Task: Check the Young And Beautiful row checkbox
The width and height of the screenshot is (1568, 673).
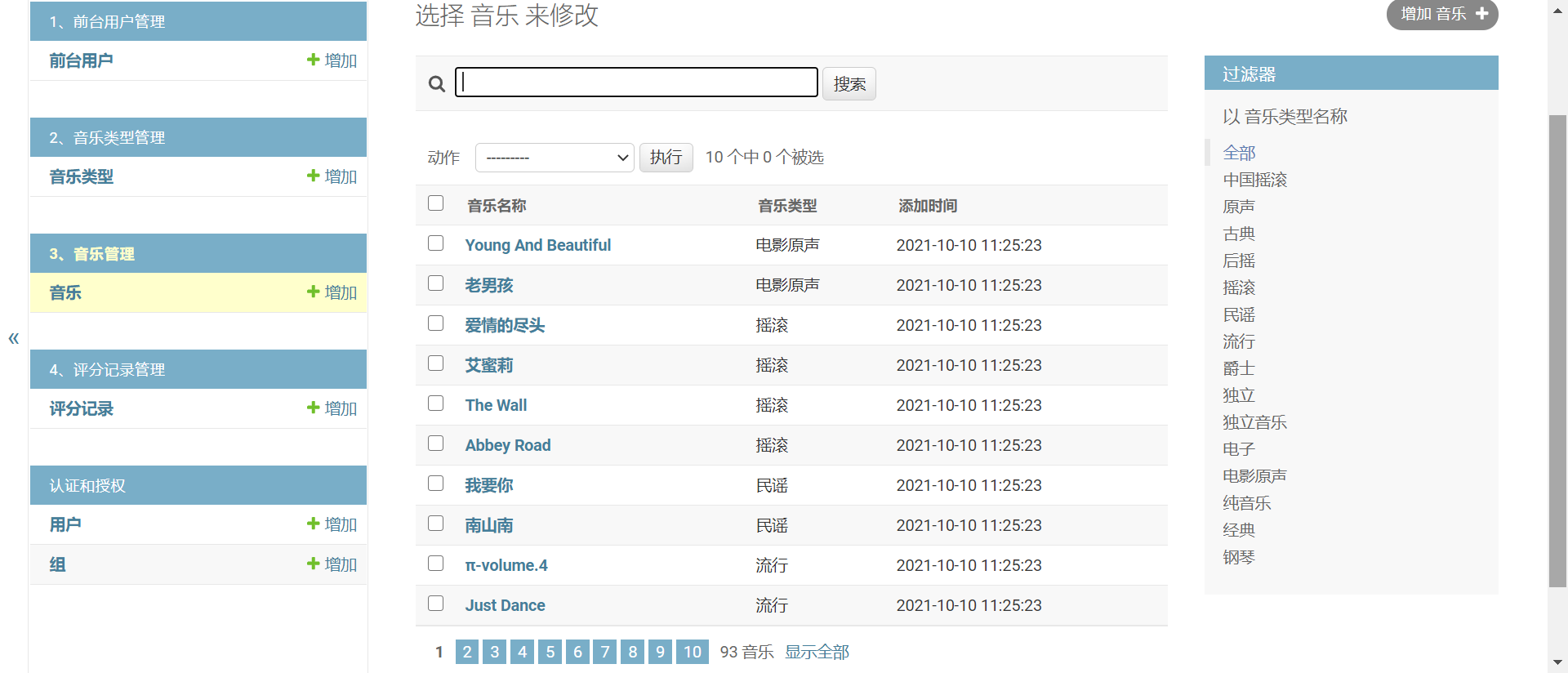Action: pos(436,243)
